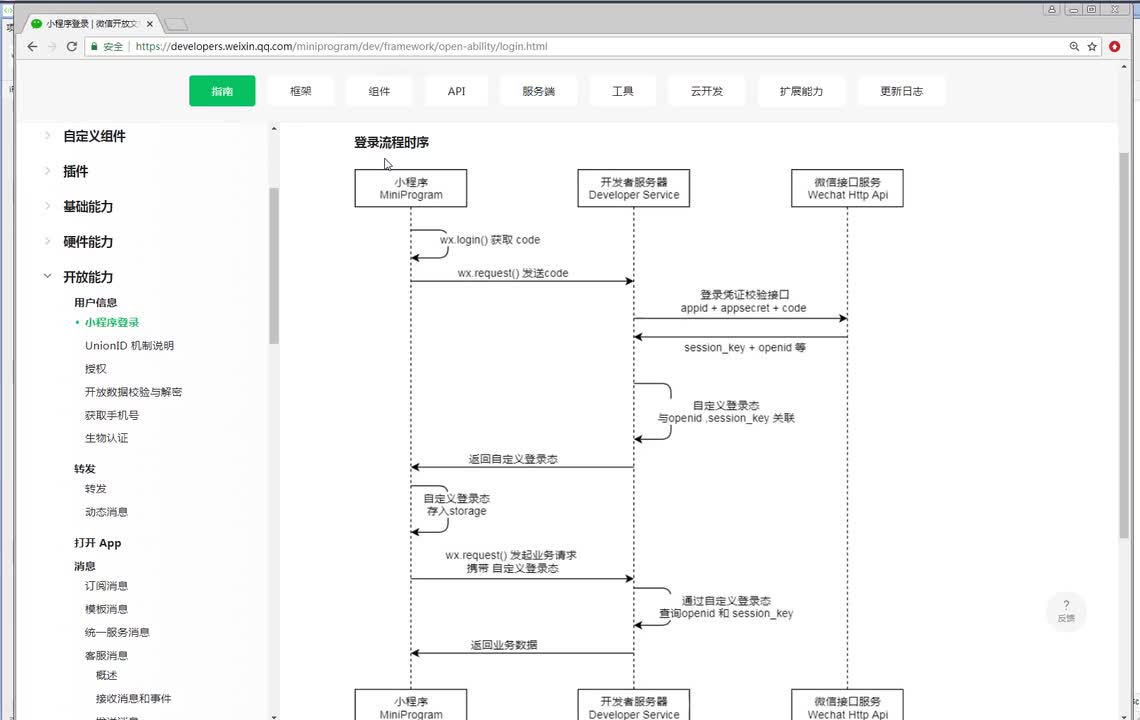Click the top 小程序 MiniProgram diagram box
Screen dimensions: 1140x720
coord(411,188)
